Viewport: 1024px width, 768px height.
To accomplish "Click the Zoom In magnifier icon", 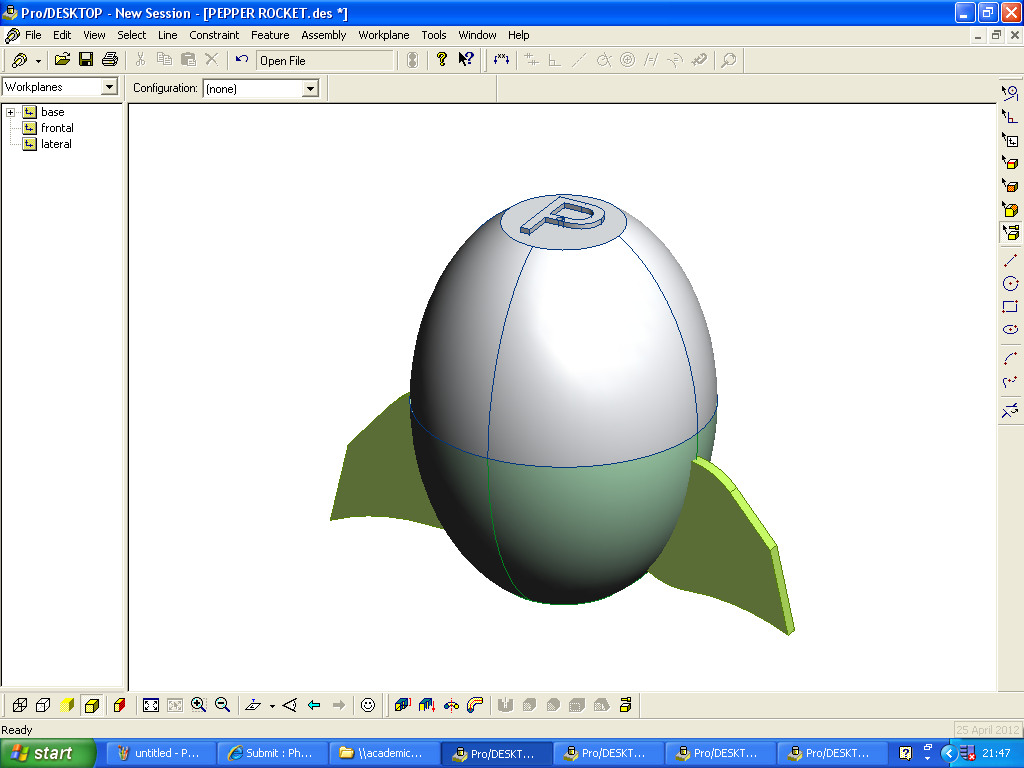I will (x=199, y=705).
